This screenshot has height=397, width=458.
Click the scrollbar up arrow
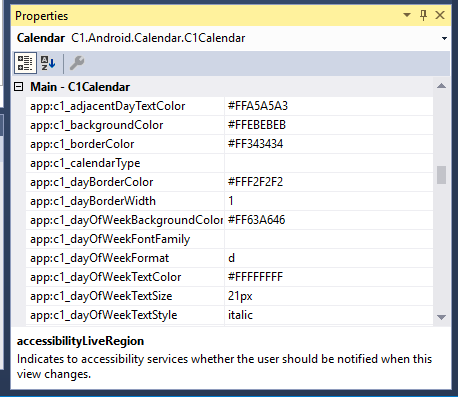click(441, 86)
